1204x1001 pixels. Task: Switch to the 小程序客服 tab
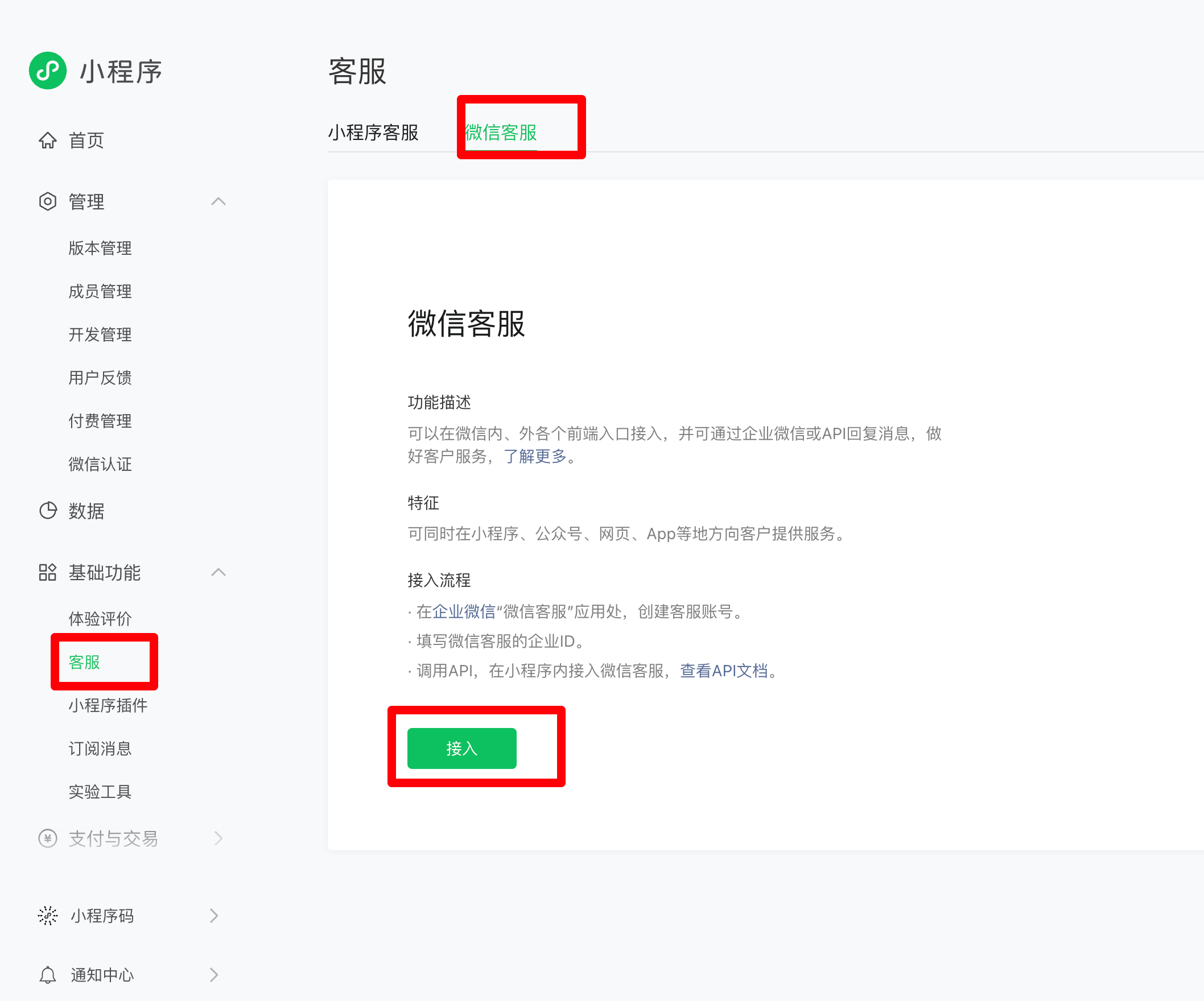pyautogui.click(x=373, y=133)
